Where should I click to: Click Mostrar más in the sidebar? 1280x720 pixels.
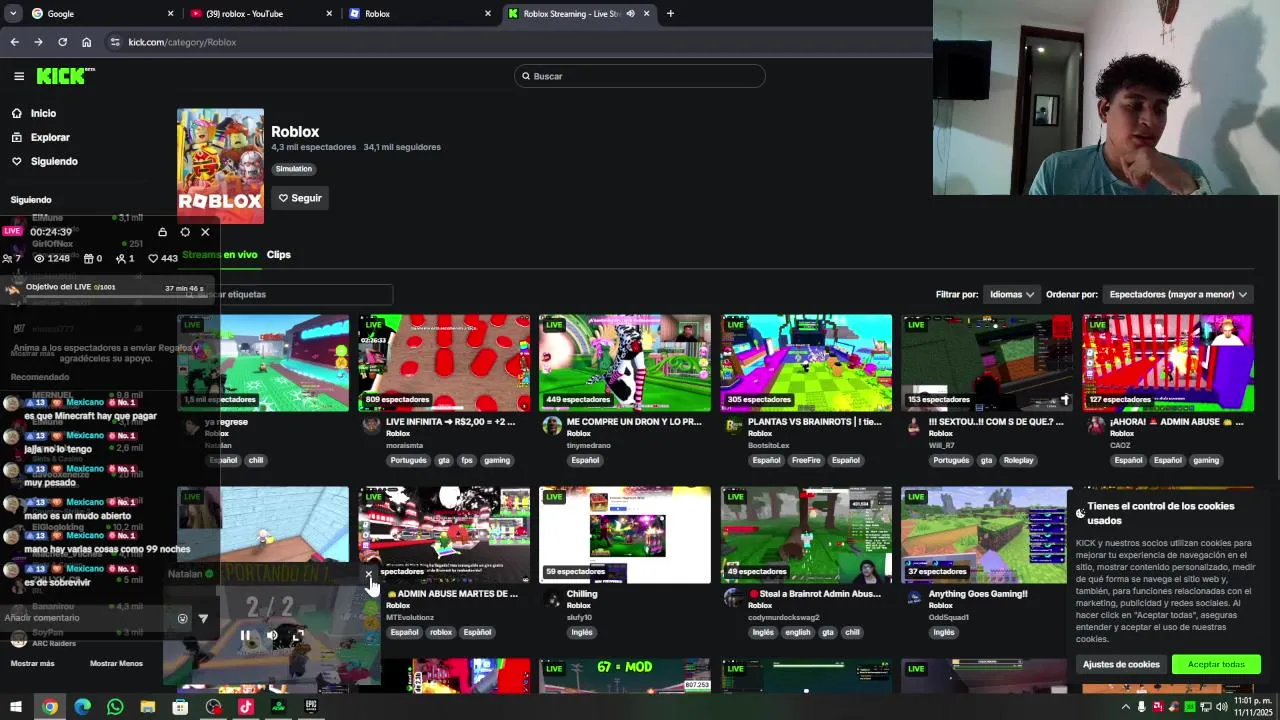click(x=33, y=664)
